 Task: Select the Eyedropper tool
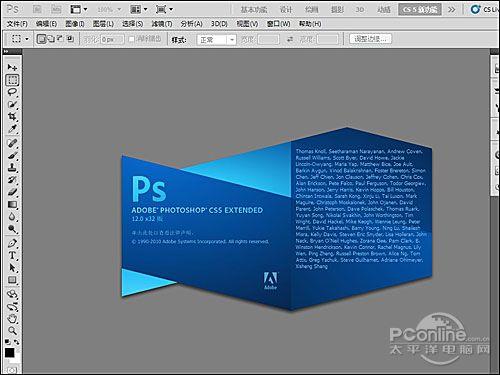coord(12,129)
